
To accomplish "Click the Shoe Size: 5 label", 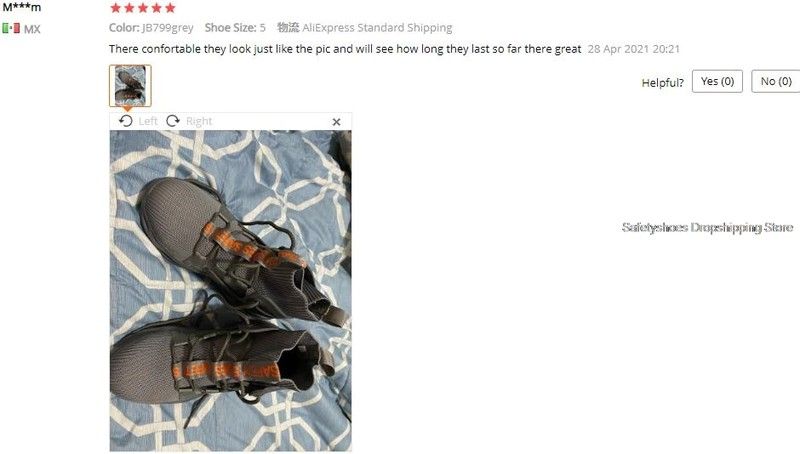I will click(235, 28).
